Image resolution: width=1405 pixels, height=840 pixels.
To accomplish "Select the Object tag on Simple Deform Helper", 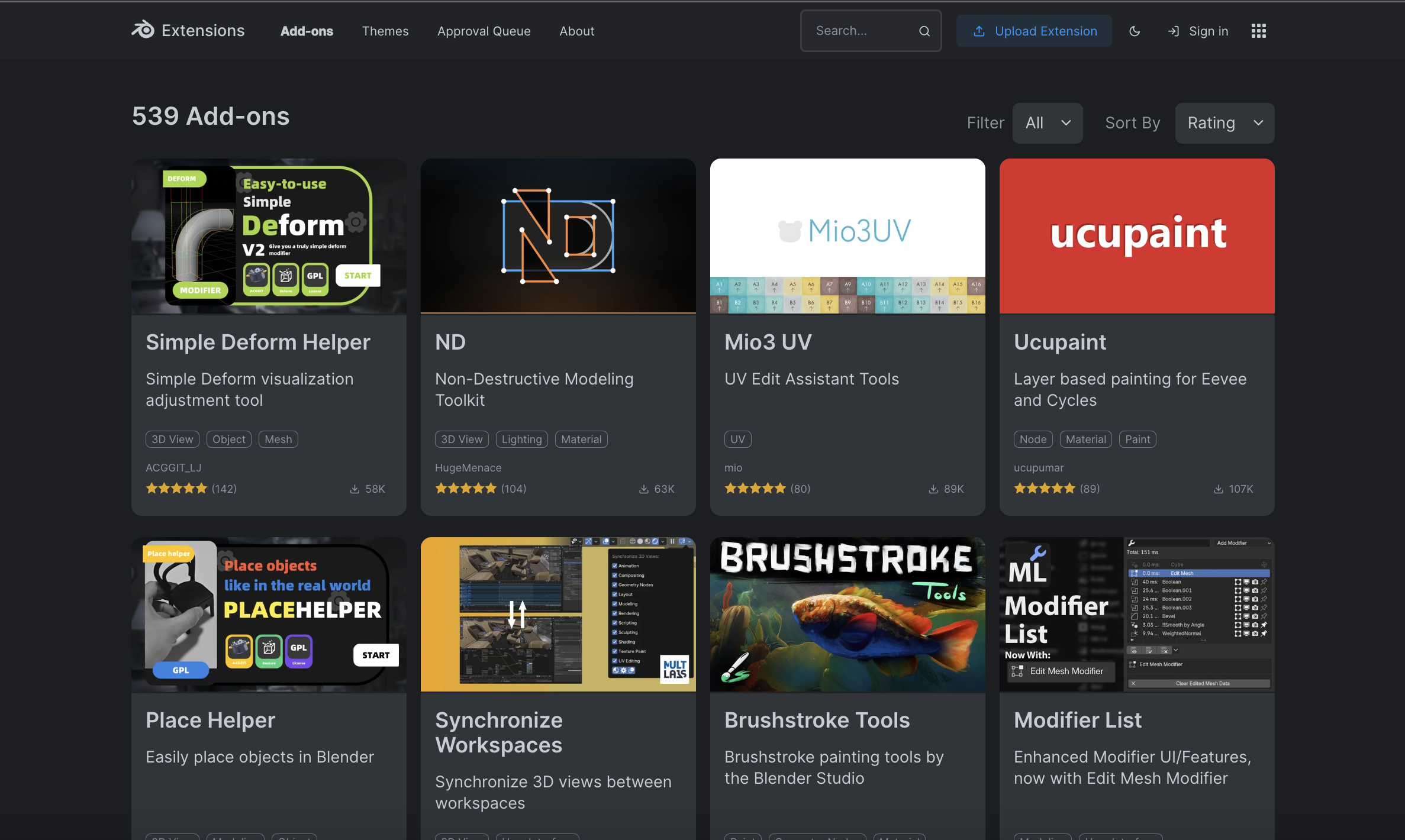I will pyautogui.click(x=229, y=440).
